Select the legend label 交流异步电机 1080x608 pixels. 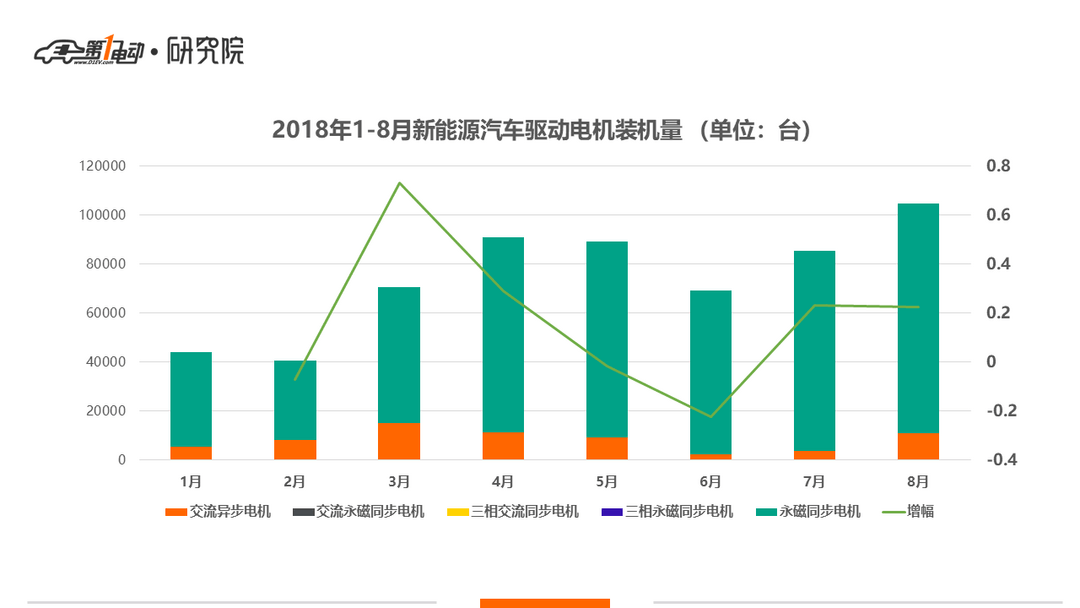[230, 512]
